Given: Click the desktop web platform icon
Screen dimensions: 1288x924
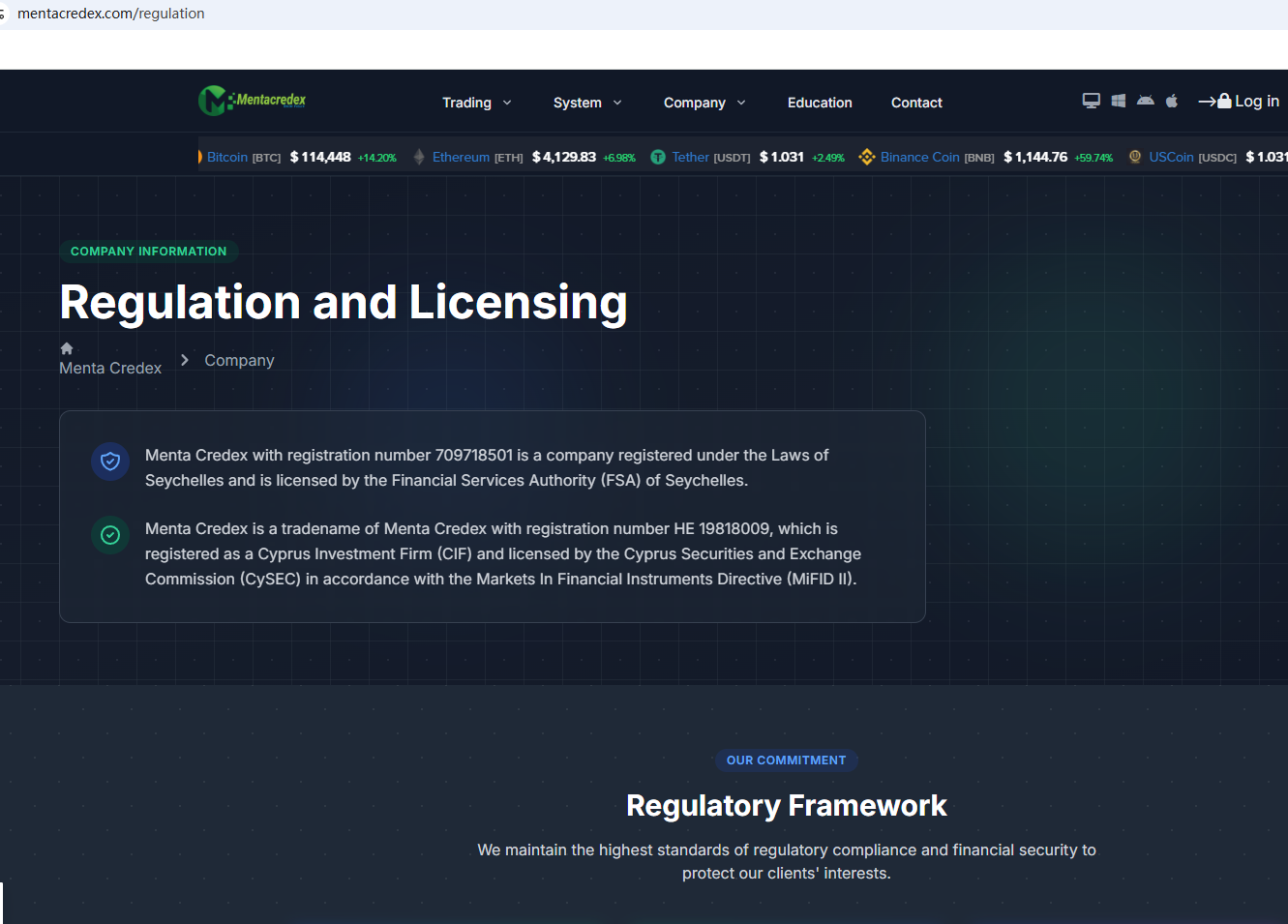Looking at the screenshot, I should [x=1091, y=101].
